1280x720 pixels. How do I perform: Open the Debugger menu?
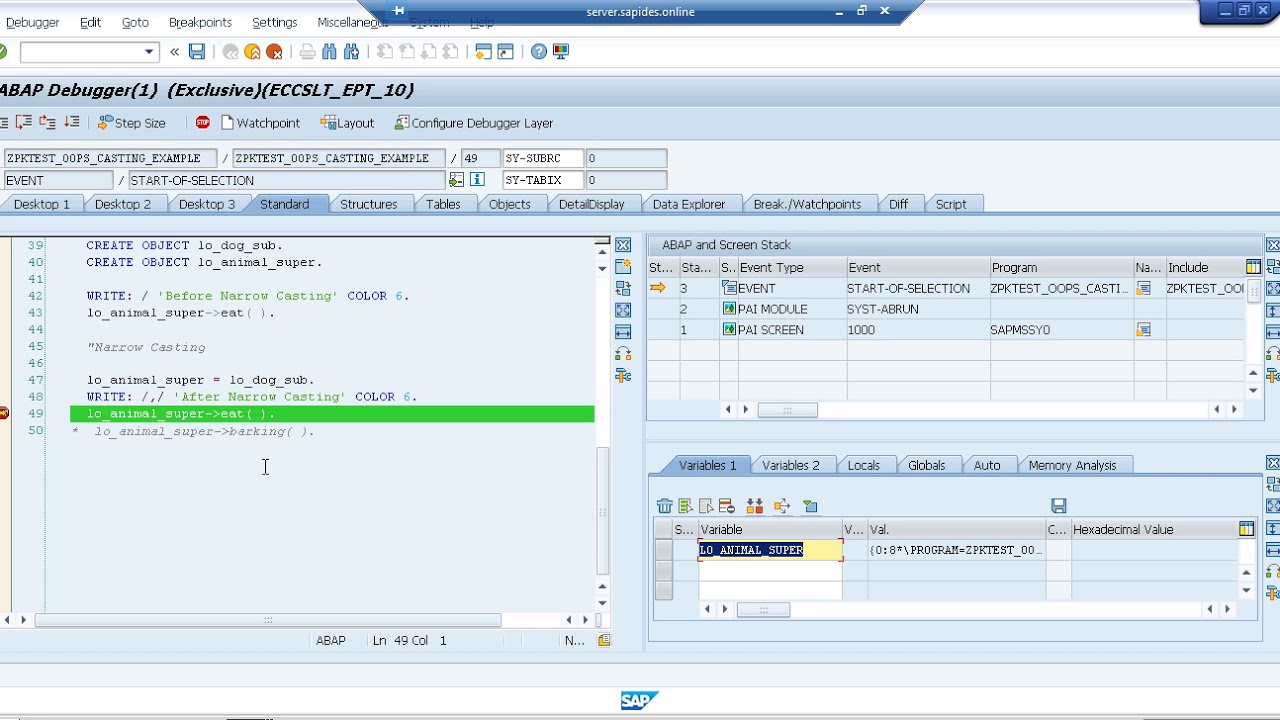coord(32,22)
